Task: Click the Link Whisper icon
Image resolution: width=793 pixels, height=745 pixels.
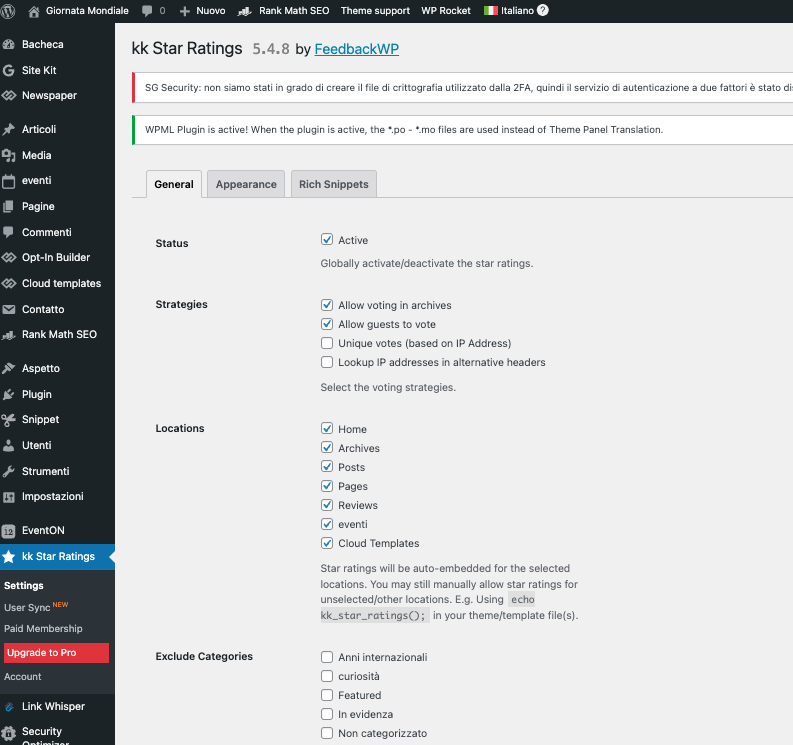Action: click(9, 707)
